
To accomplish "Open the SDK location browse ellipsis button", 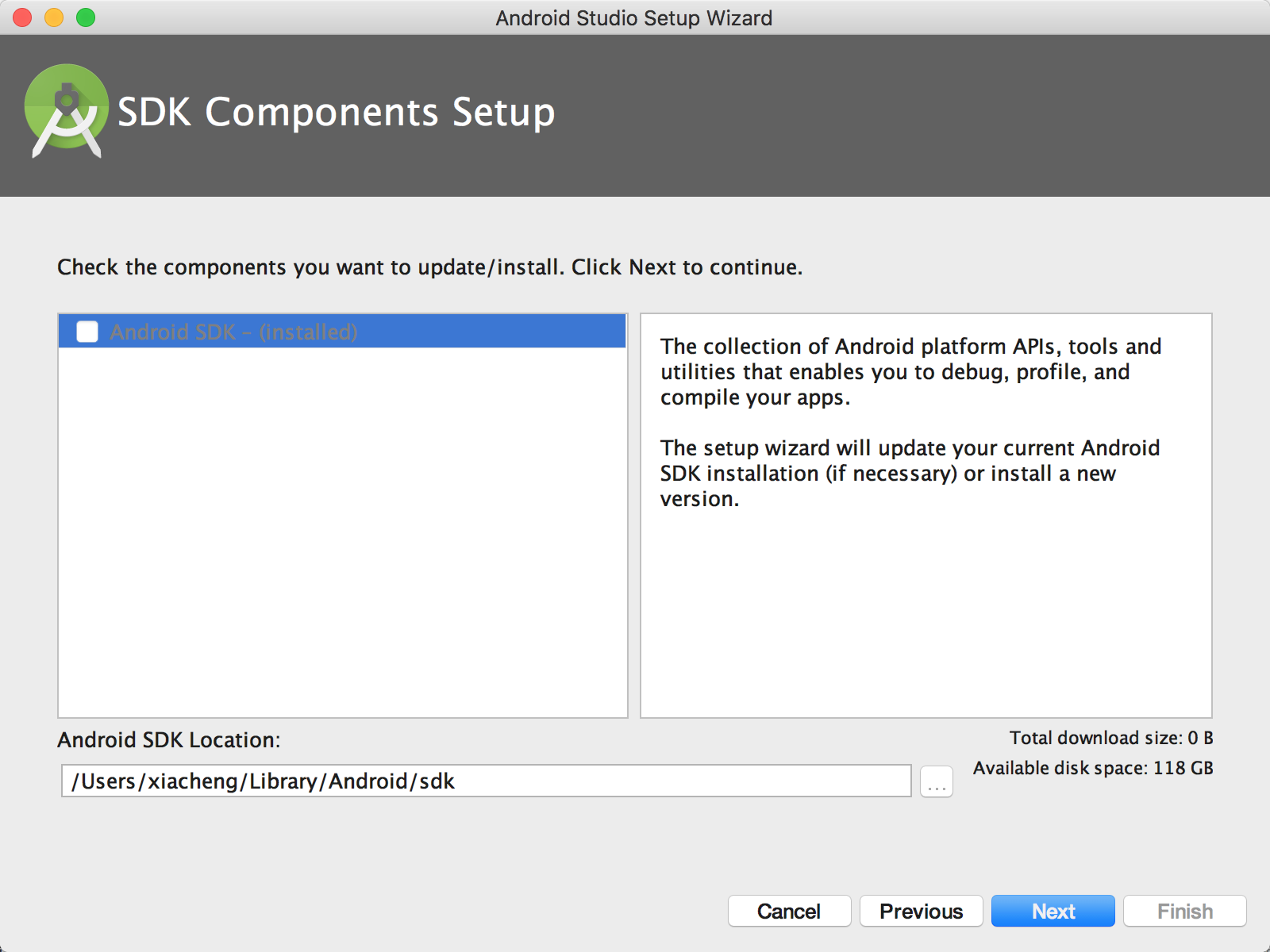I will tap(937, 781).
